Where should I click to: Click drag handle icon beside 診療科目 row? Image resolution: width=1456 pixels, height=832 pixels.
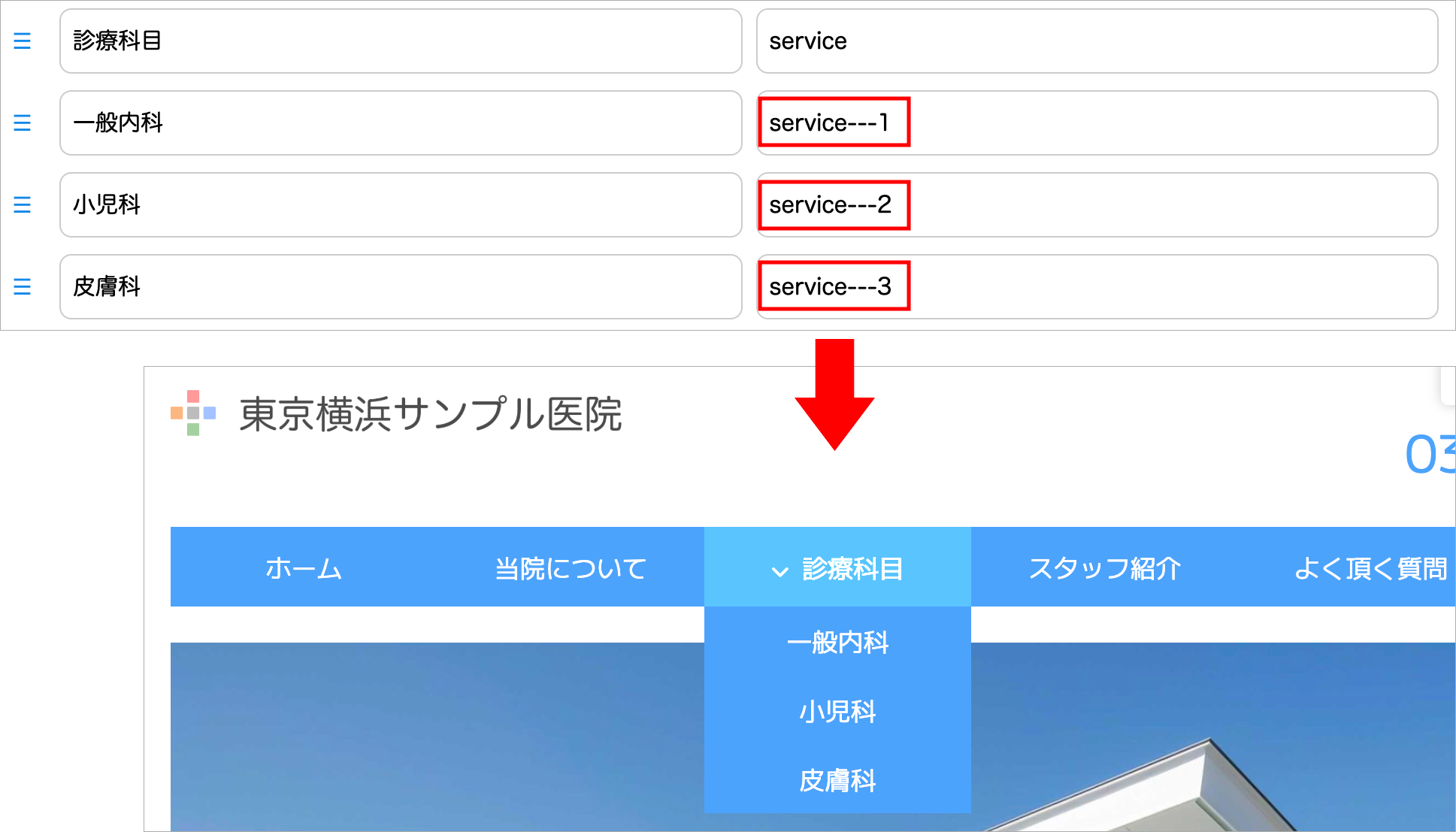pyautogui.click(x=23, y=41)
